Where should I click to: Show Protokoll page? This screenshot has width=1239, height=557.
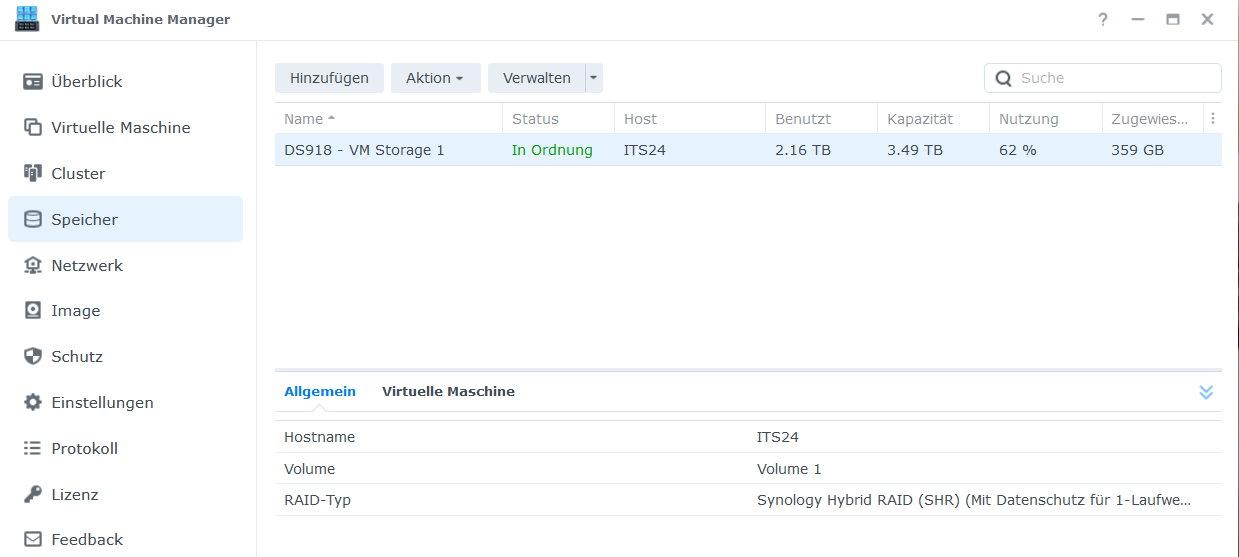(x=125, y=448)
